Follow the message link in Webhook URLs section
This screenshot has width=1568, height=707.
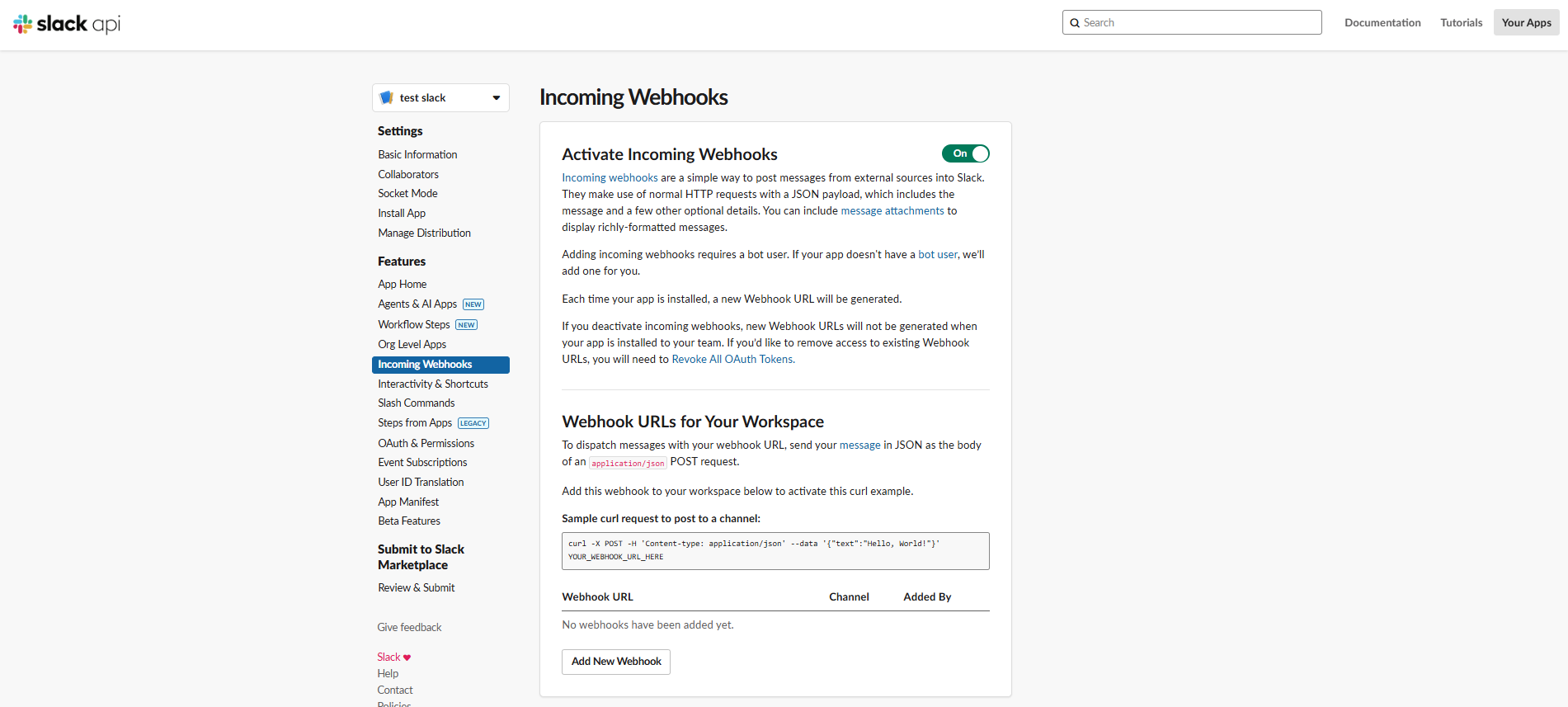(859, 445)
